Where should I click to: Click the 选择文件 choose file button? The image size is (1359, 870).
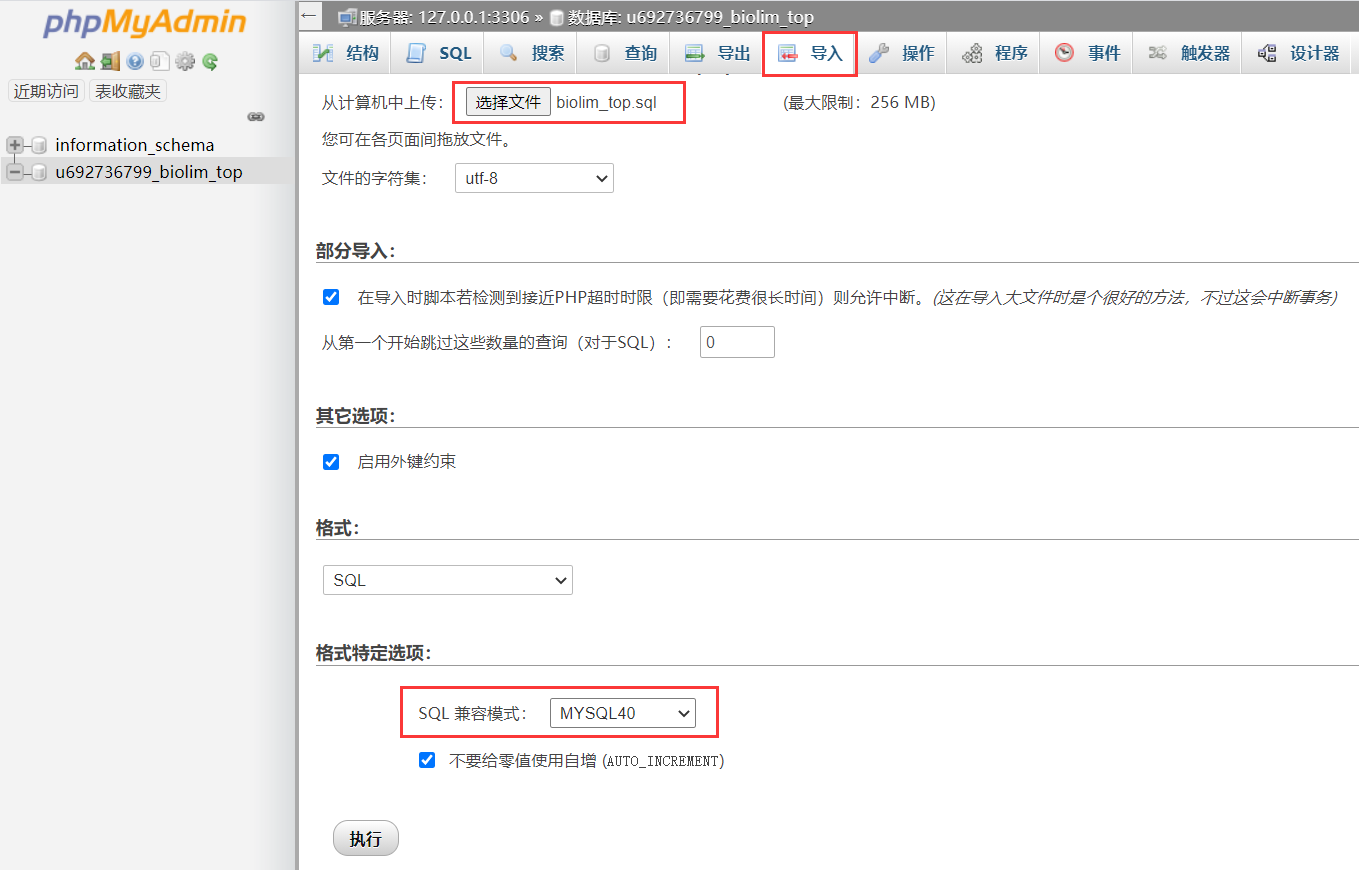pos(508,102)
